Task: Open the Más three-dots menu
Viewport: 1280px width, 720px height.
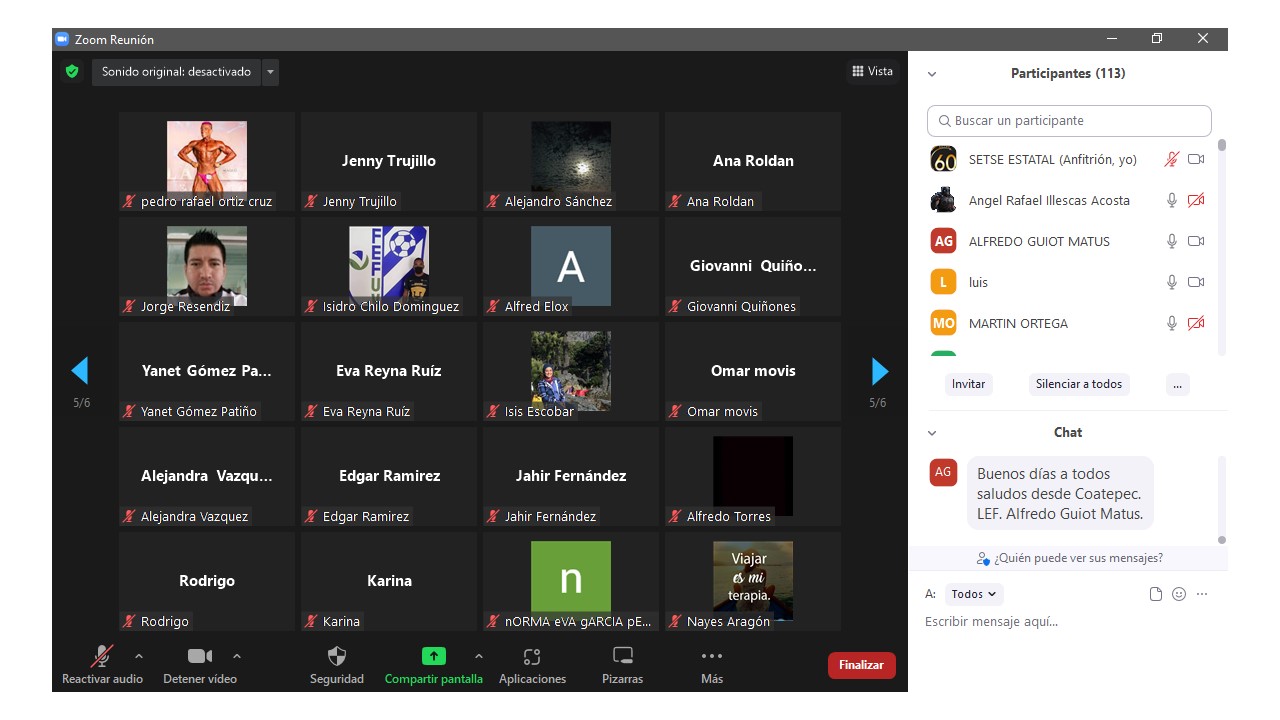Action: click(711, 657)
